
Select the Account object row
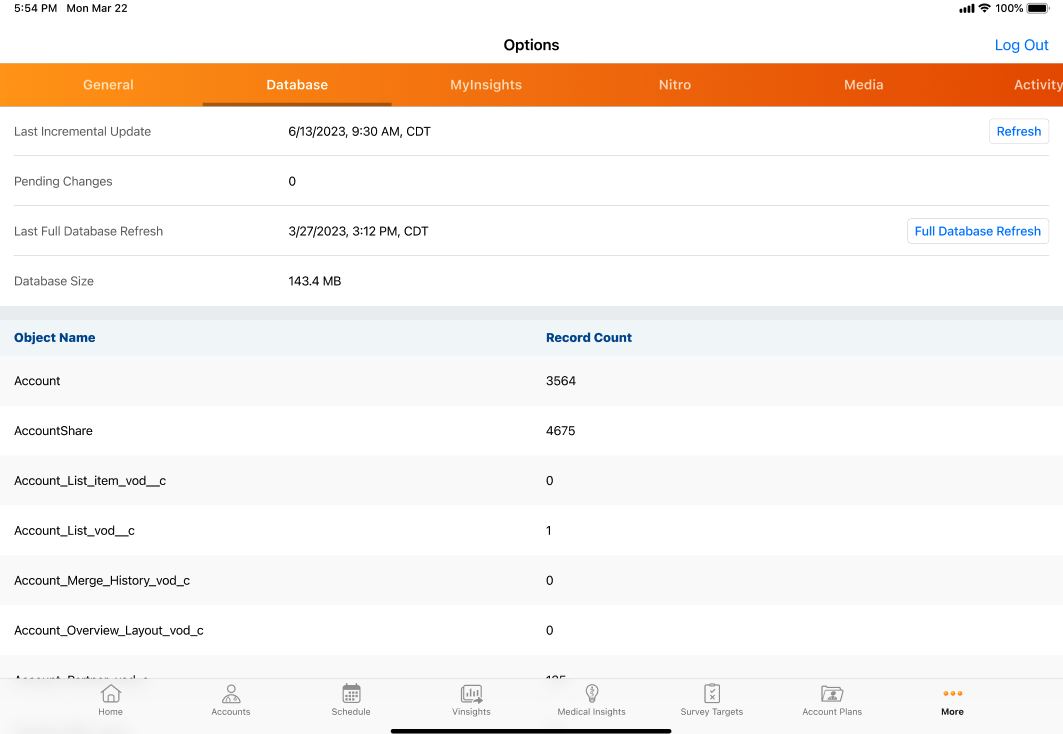click(x=37, y=381)
